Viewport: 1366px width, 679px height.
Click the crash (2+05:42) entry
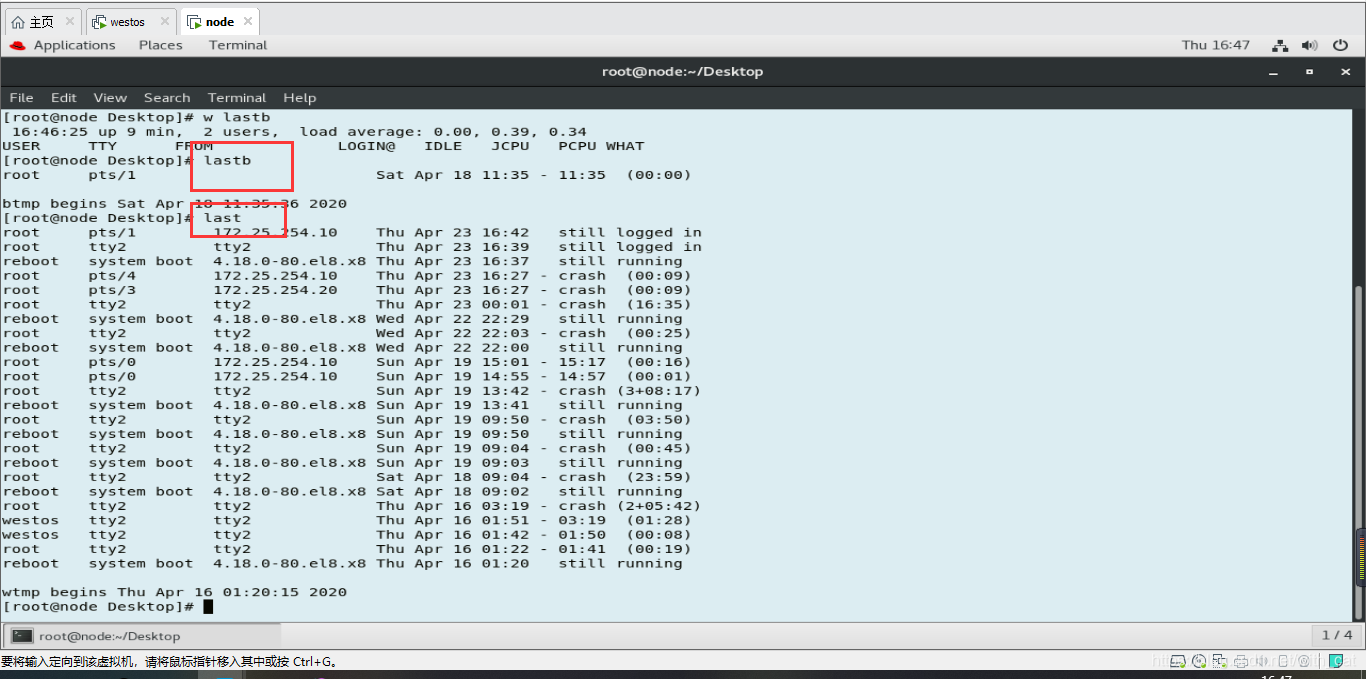[630, 506]
